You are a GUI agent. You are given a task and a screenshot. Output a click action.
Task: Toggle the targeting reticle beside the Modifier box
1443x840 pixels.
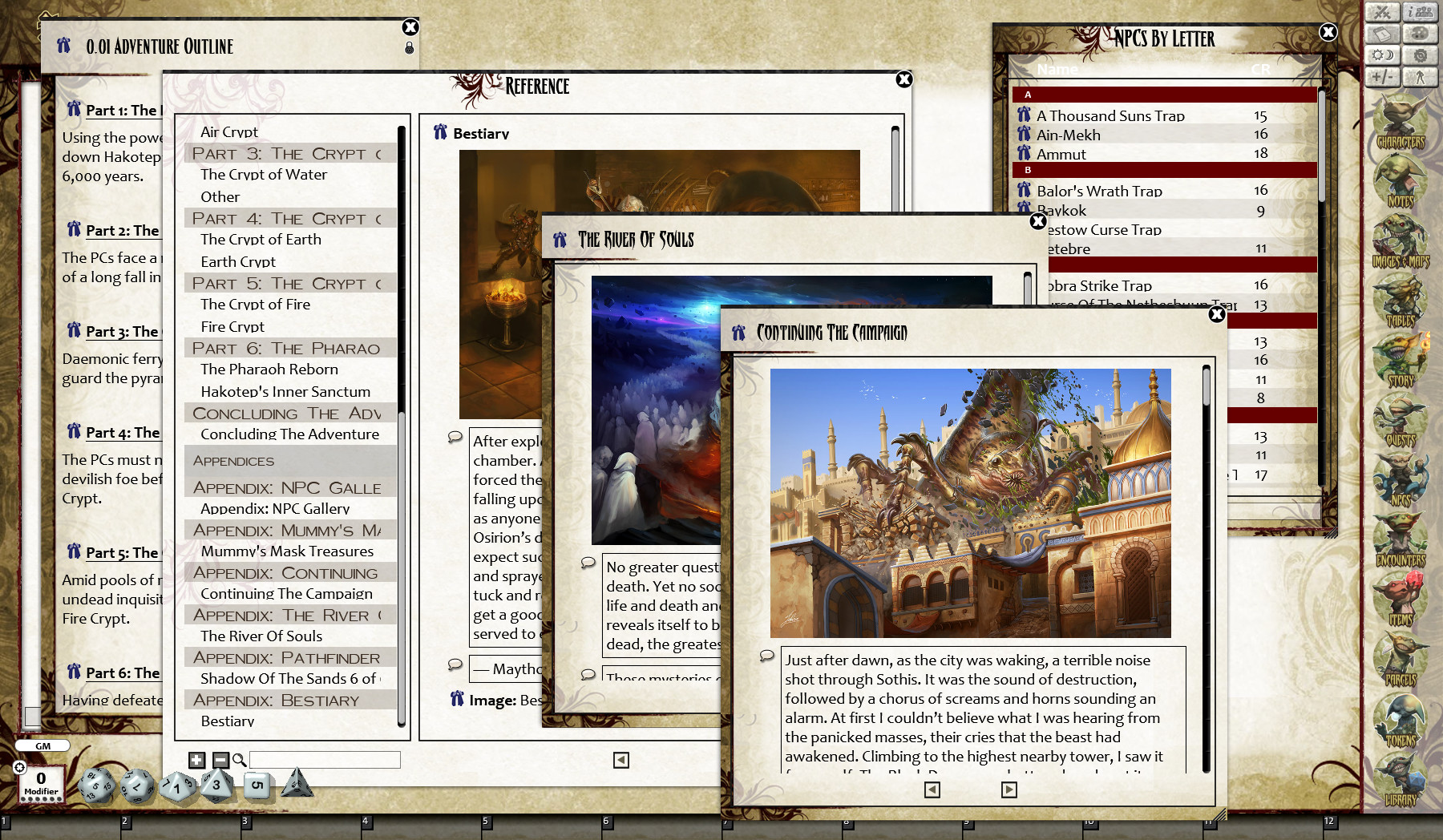(x=18, y=767)
